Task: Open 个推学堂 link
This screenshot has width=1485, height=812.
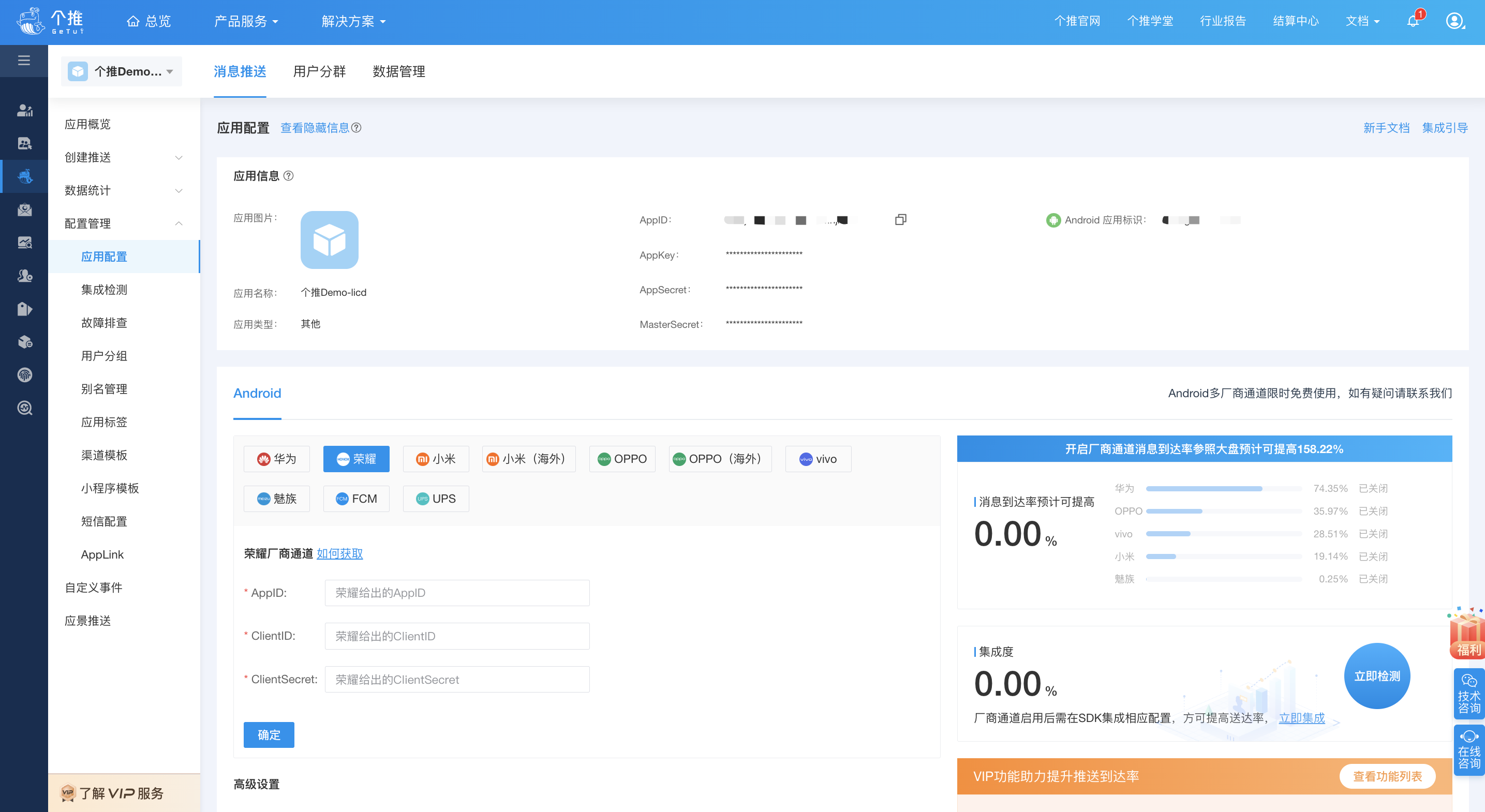Action: point(1150,21)
